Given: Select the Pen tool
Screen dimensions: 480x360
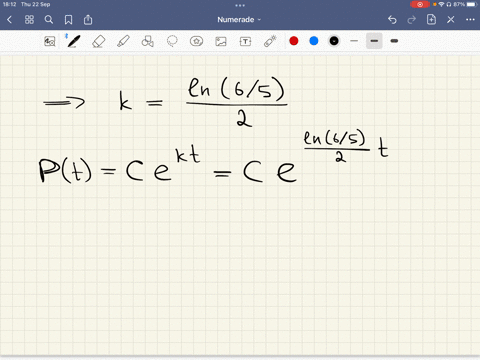Looking at the screenshot, I should (73, 41).
